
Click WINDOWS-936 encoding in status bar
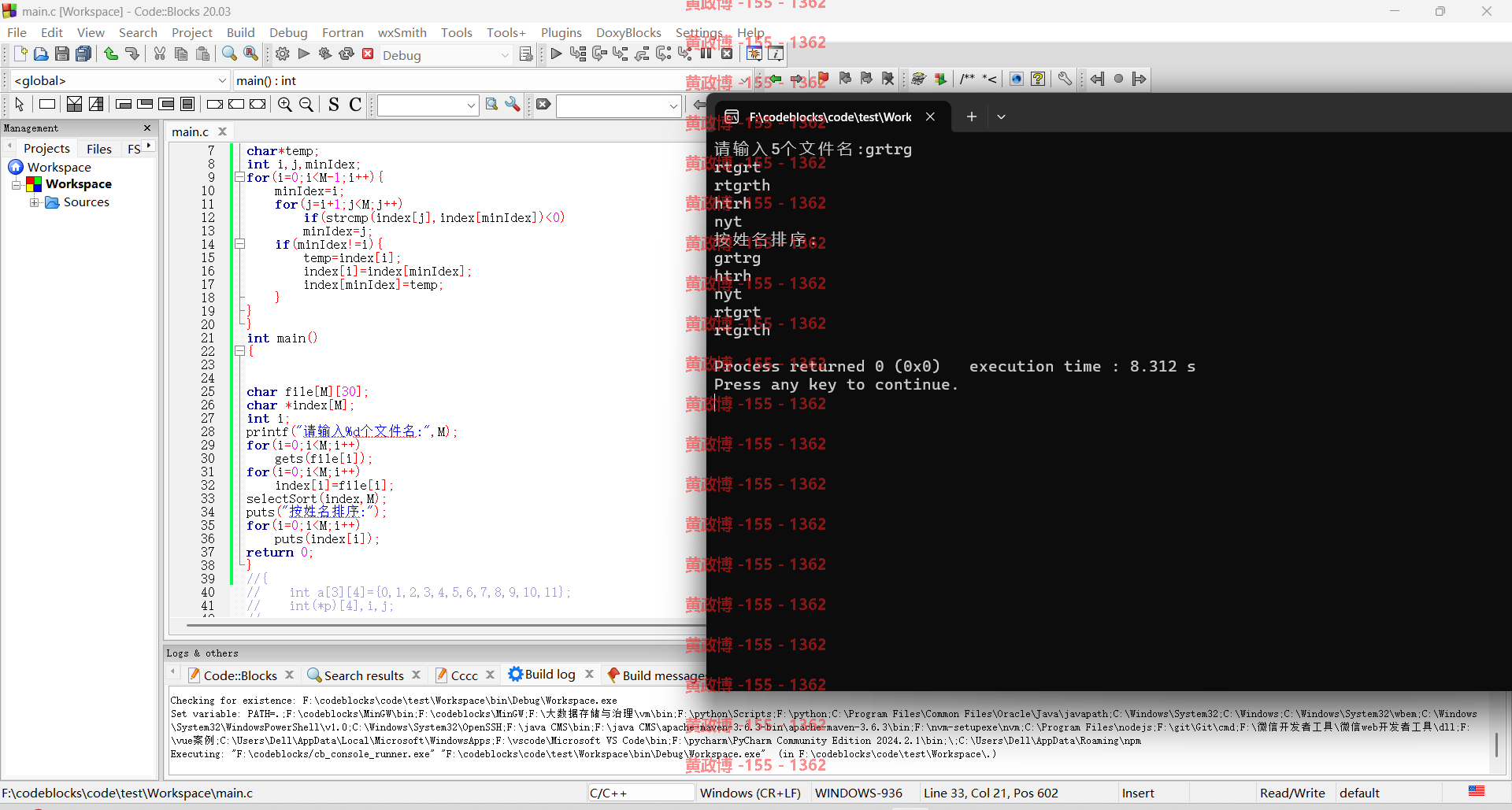click(x=858, y=793)
